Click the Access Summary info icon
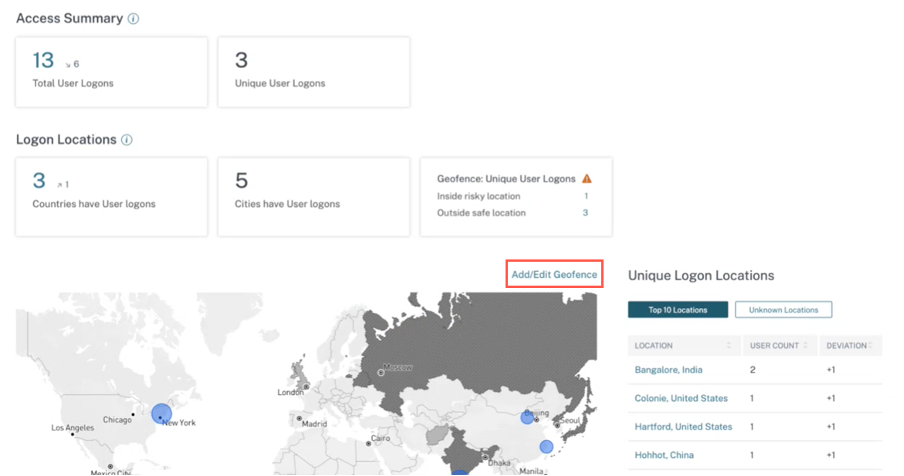 tap(134, 19)
